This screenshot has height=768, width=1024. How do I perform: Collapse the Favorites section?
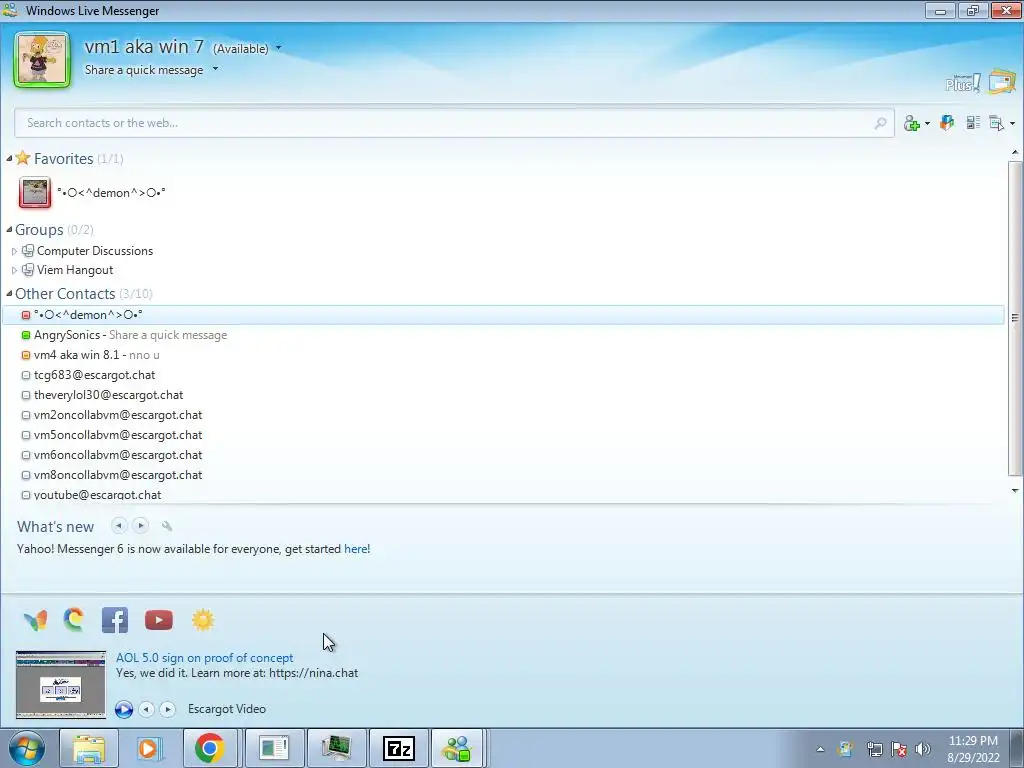9,159
